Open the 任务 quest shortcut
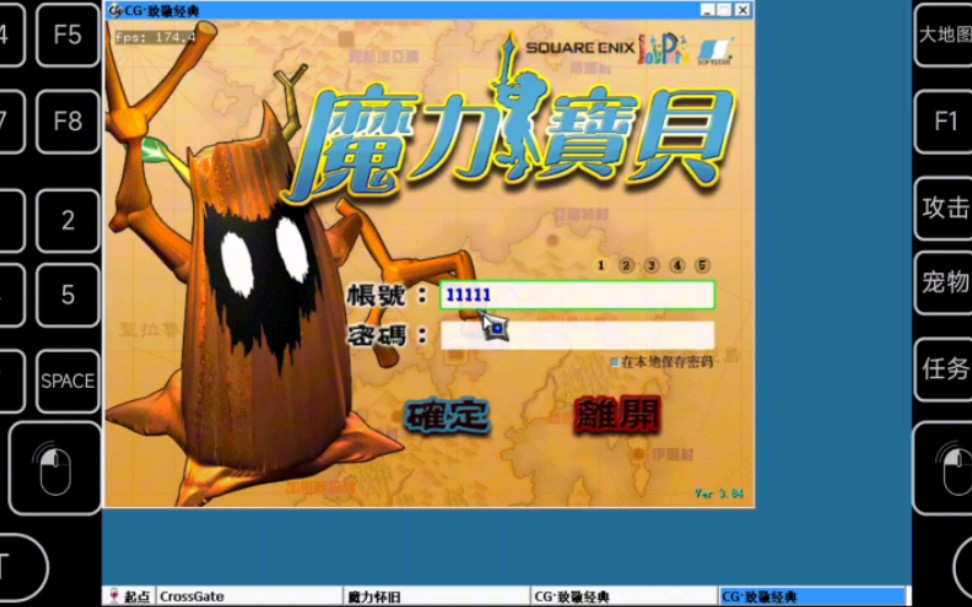 [x=945, y=369]
